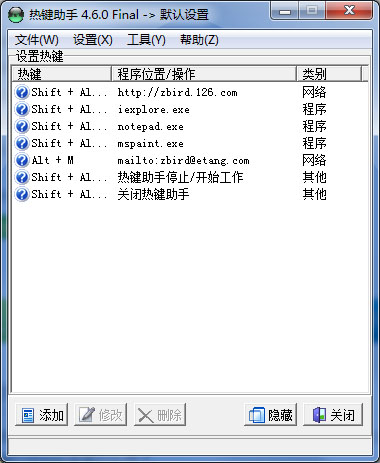Click the question icon of the mspaint.exe row
The image size is (380, 463).
point(22,143)
